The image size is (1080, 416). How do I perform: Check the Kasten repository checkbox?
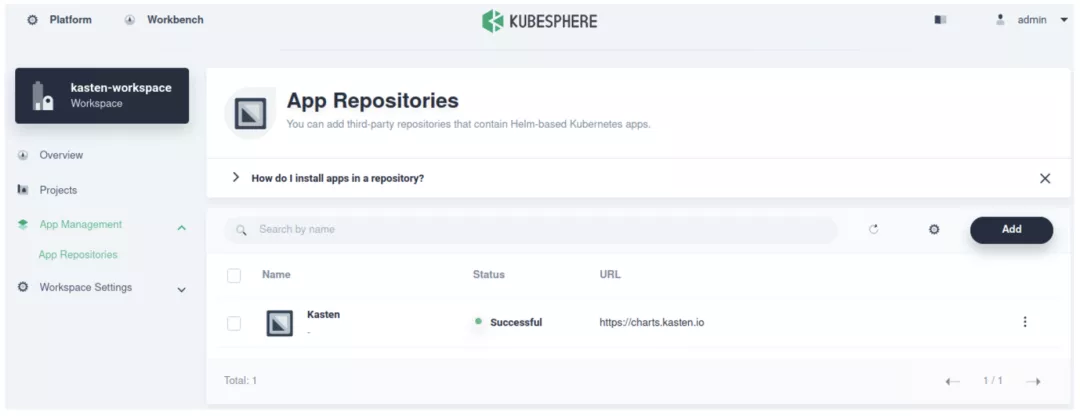coord(234,323)
